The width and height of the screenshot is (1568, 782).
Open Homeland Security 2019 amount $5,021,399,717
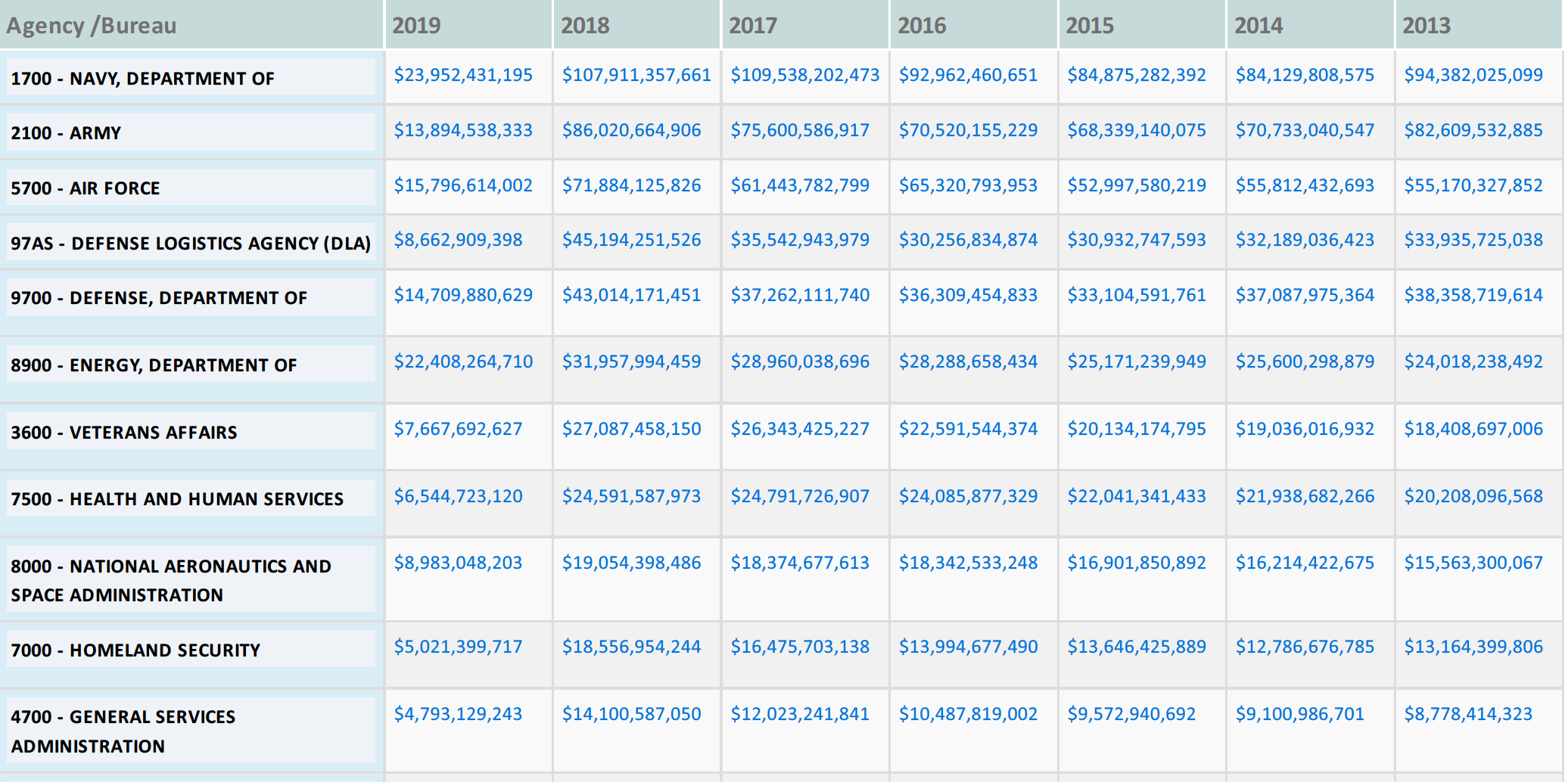point(458,647)
